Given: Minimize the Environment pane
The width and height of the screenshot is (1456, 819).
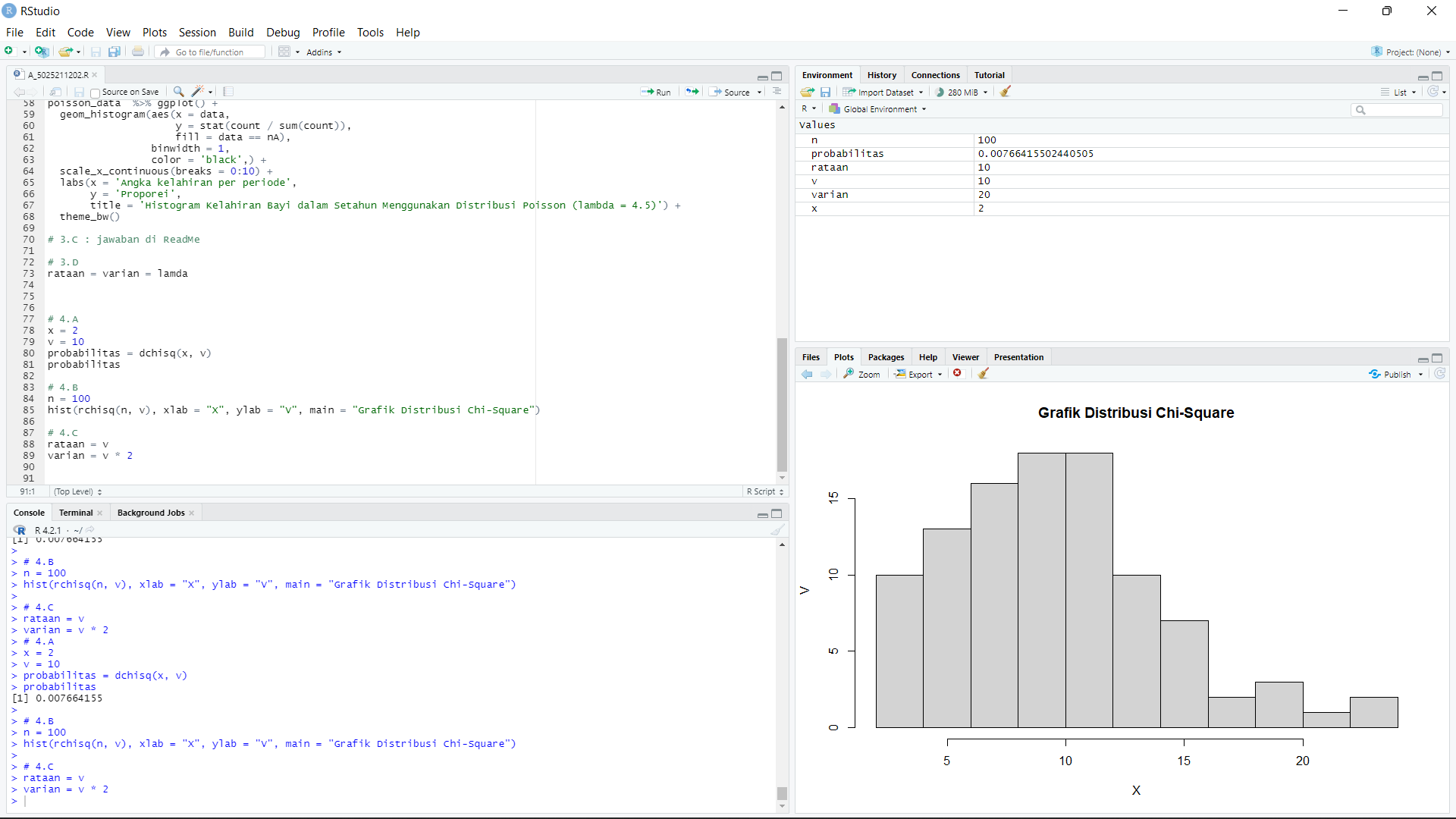Looking at the screenshot, I should point(1422,77).
